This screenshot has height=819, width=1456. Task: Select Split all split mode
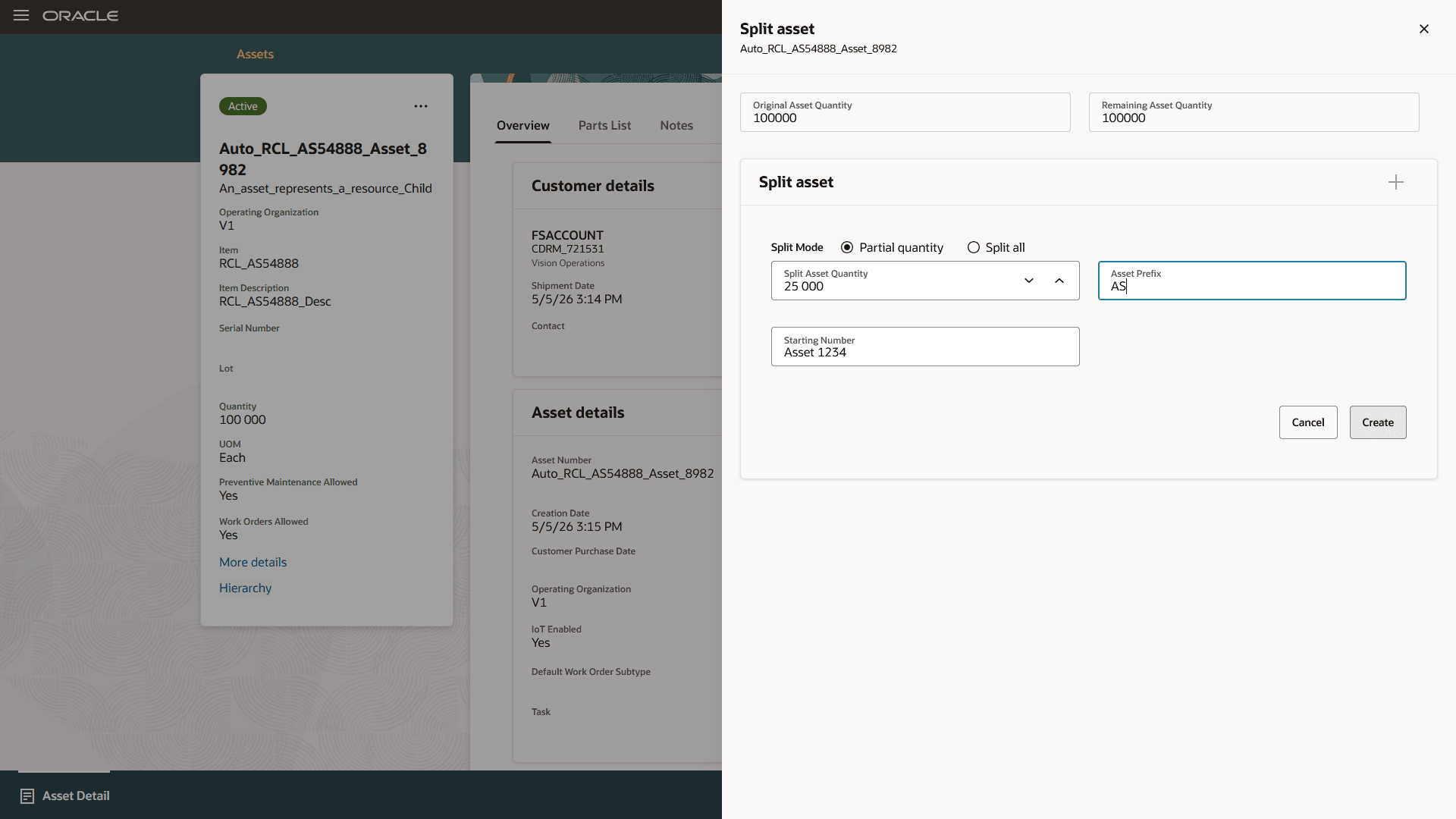click(x=974, y=247)
